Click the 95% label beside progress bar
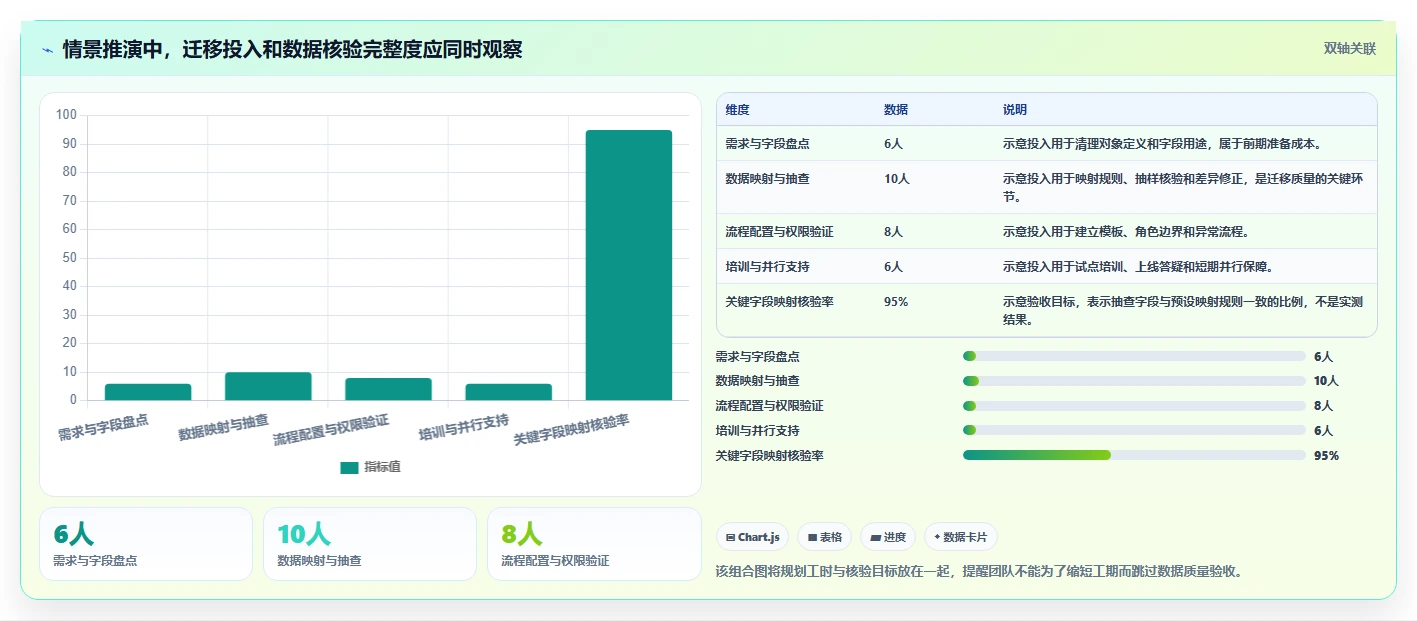 point(1326,456)
